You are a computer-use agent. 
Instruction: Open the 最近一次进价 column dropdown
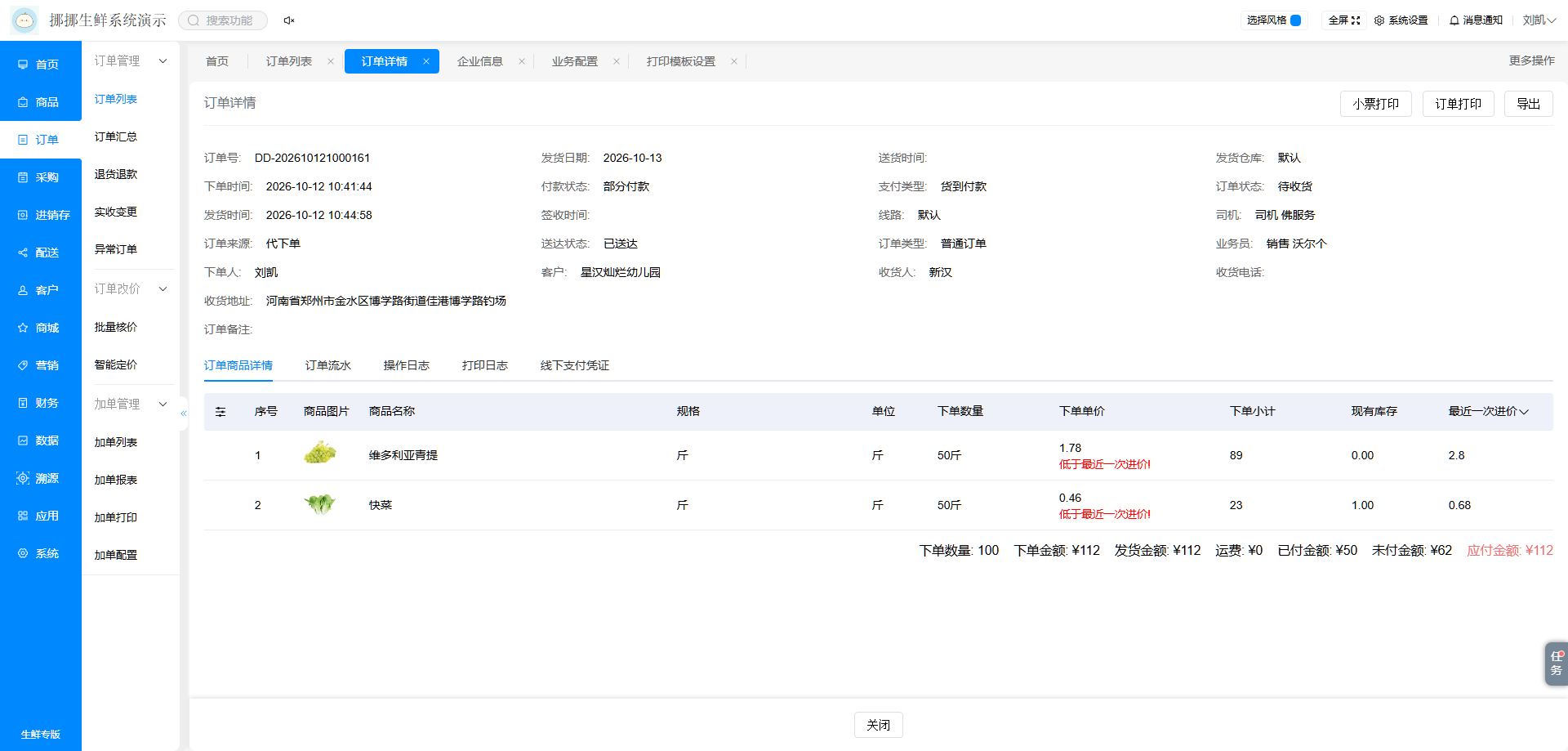(x=1524, y=412)
